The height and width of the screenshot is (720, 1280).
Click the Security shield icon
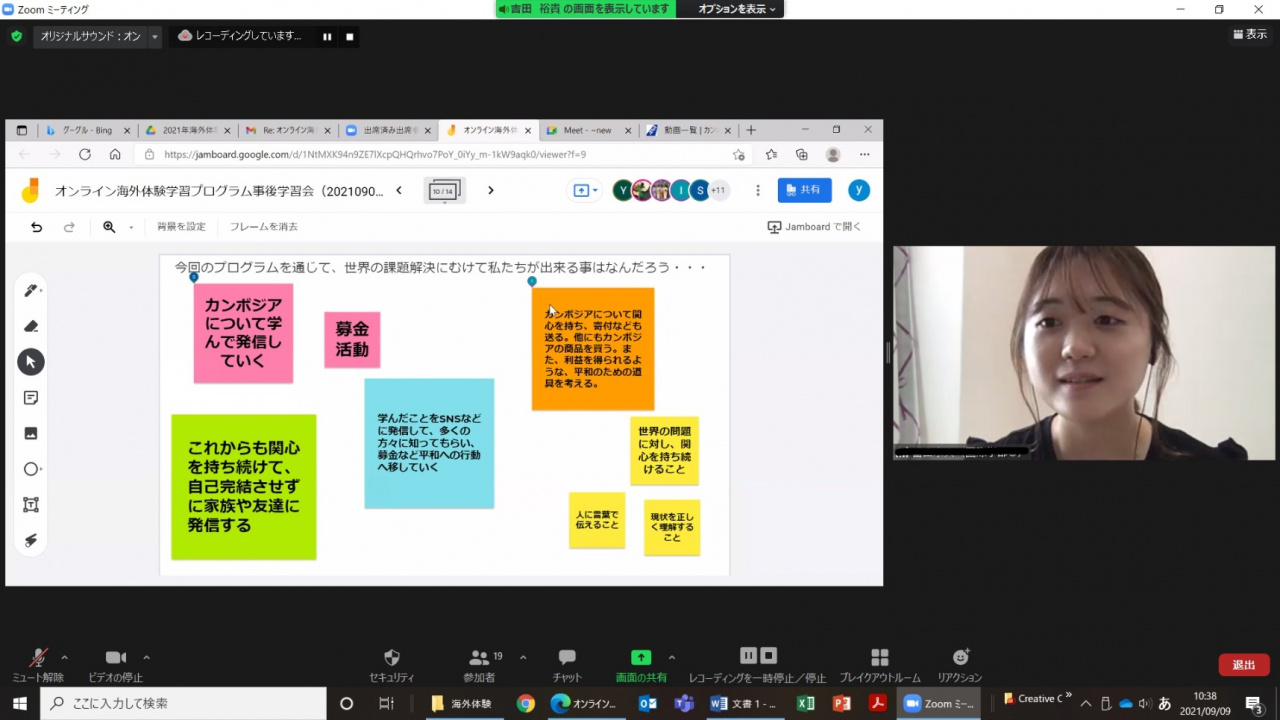pyautogui.click(x=392, y=658)
